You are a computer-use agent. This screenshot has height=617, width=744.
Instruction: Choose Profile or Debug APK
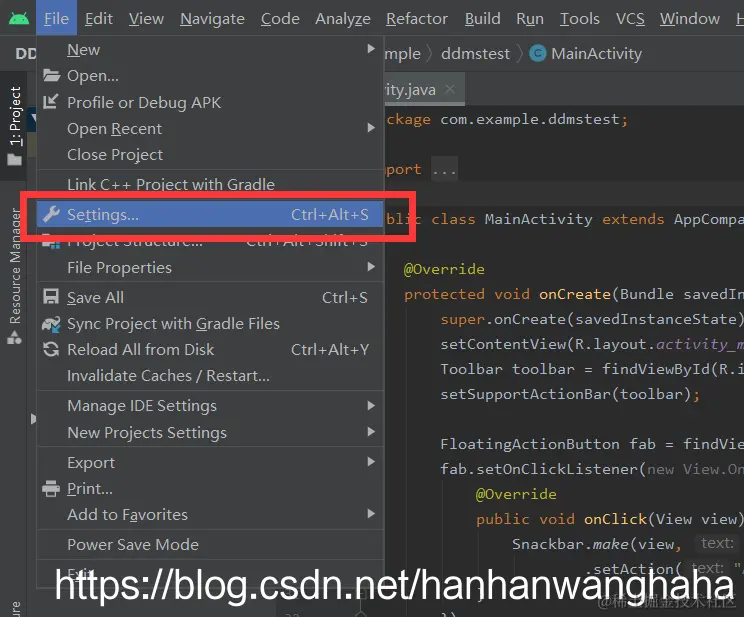[x=210, y=102]
